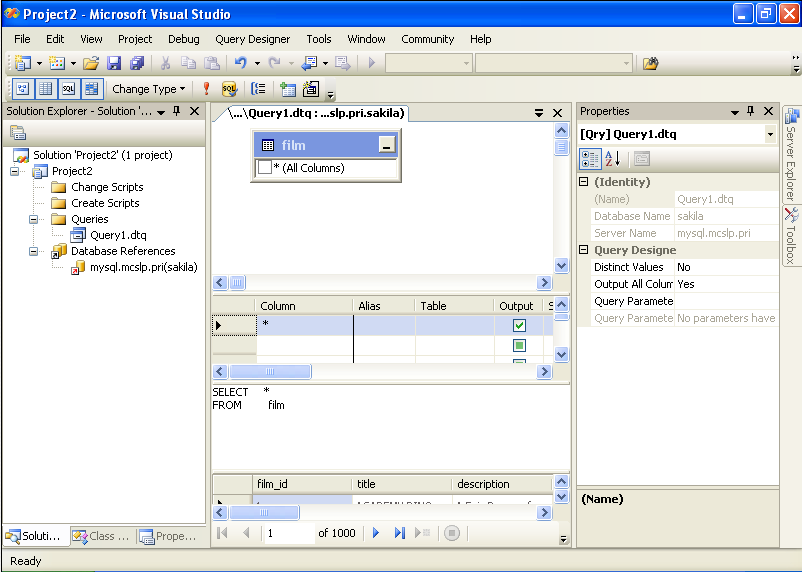Toggle the SQL pane button
The image size is (802, 572).
(68, 89)
